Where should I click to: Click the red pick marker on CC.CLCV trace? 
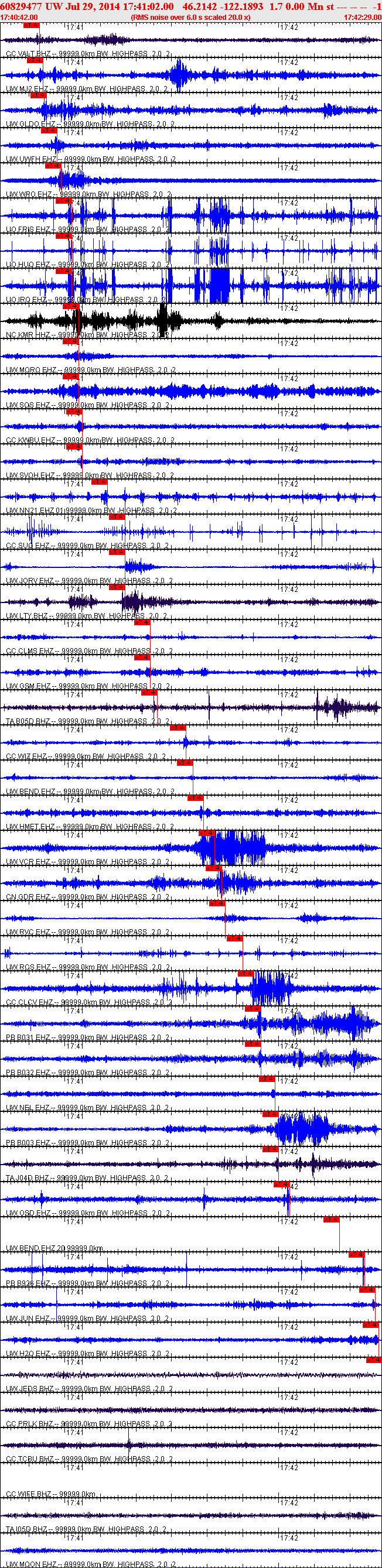pyautogui.click(x=244, y=973)
